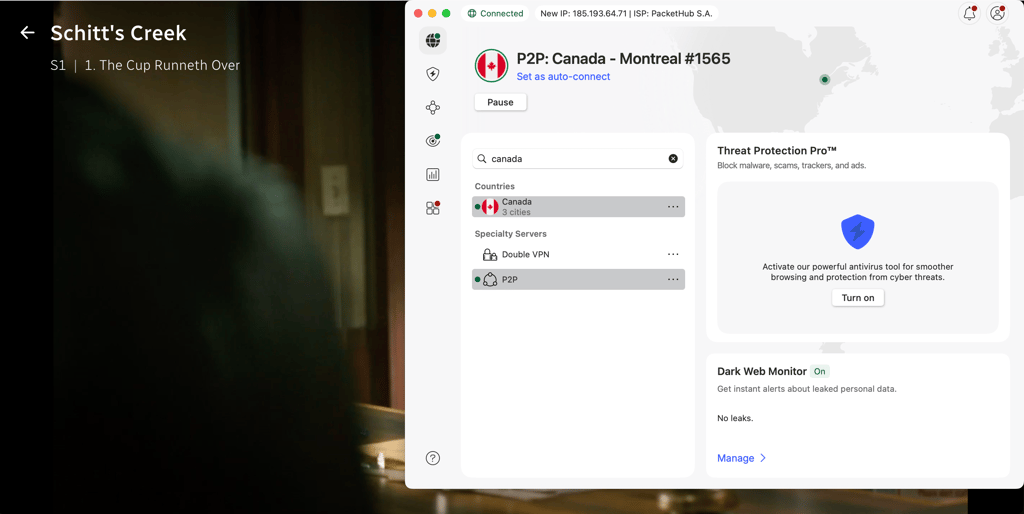Click the Threat Protection Pro heading
The image size is (1024, 514).
[776, 151]
